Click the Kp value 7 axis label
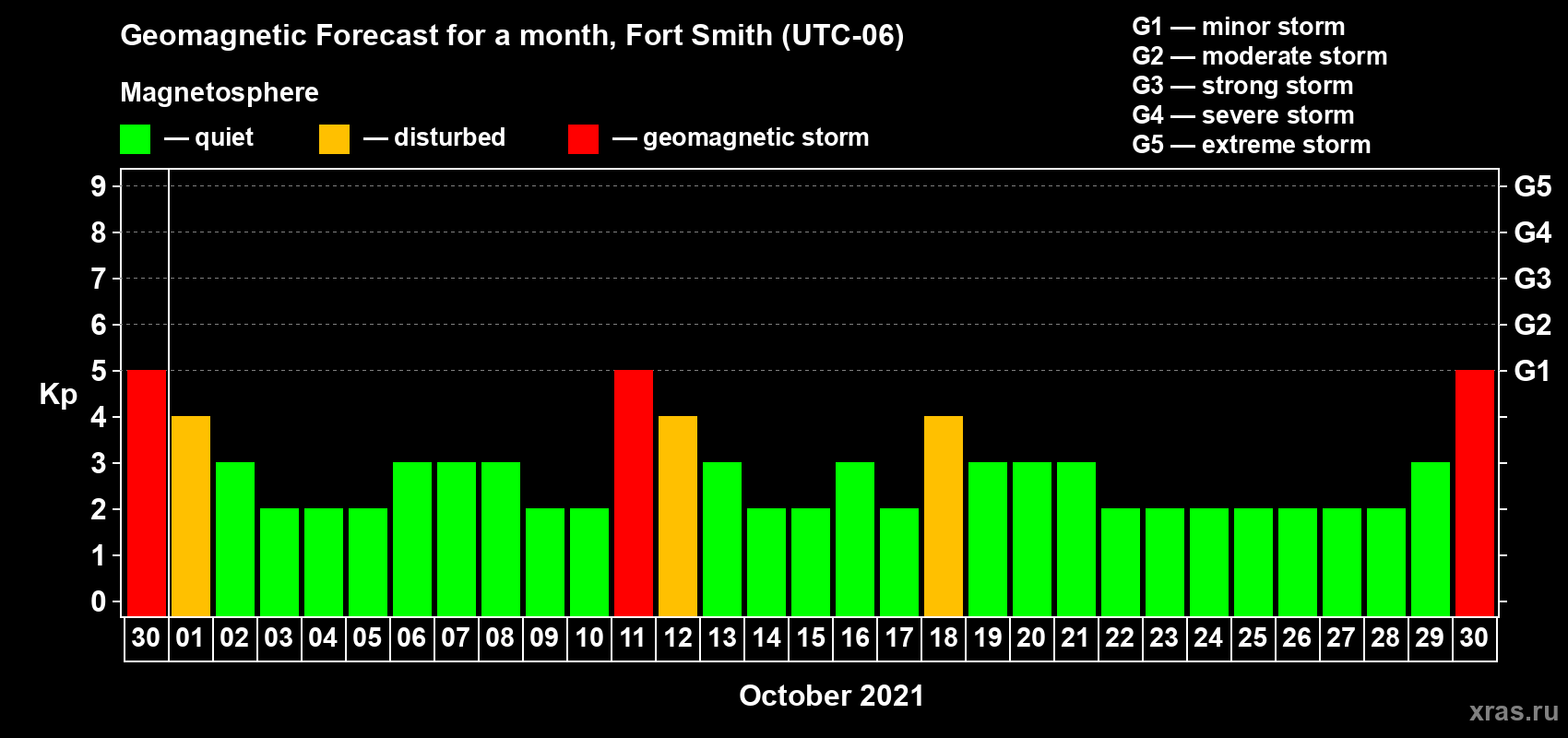The height and width of the screenshot is (738, 1568). pyautogui.click(x=99, y=279)
